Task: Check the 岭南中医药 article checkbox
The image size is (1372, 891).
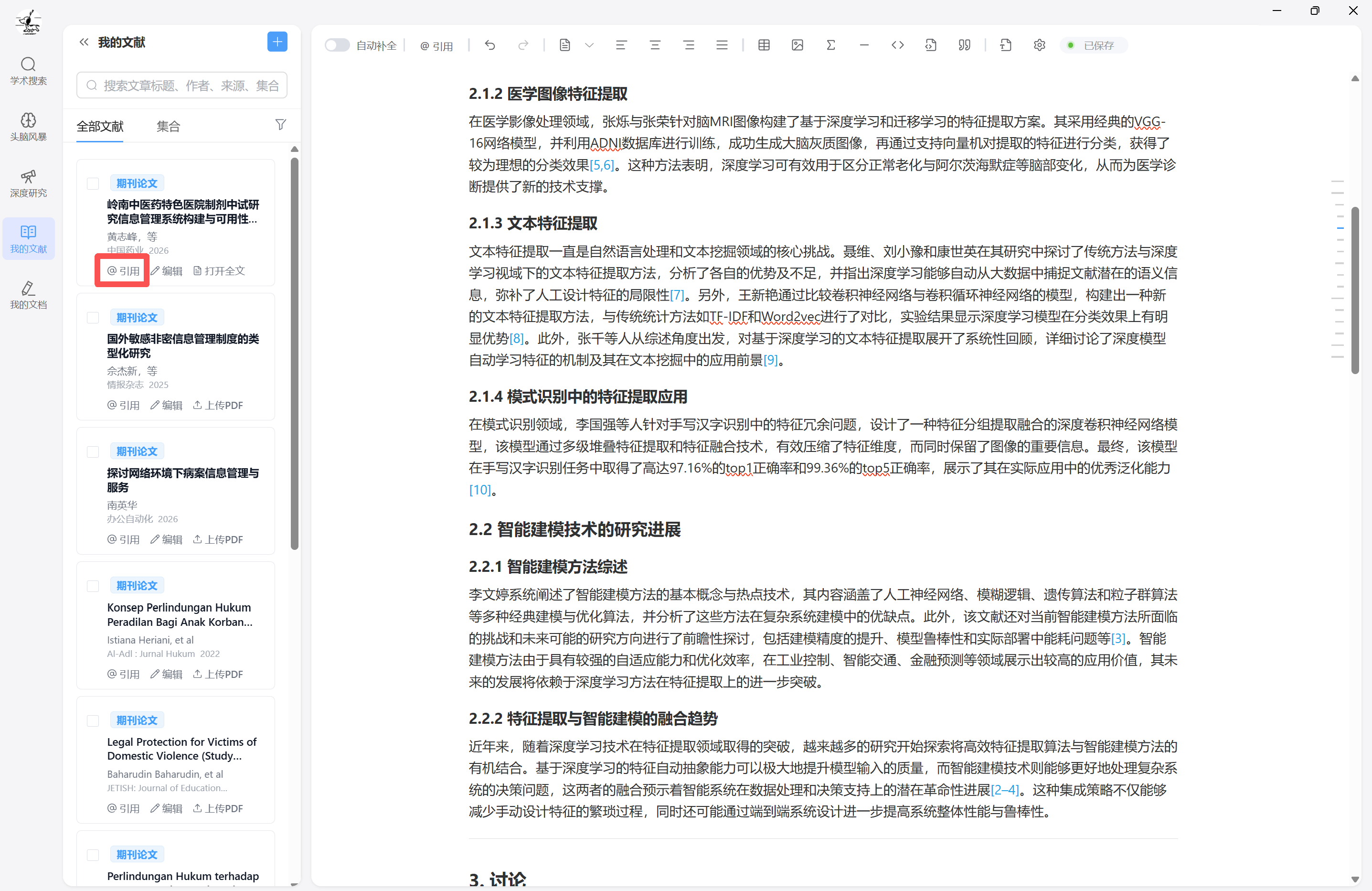Action: pyautogui.click(x=93, y=183)
